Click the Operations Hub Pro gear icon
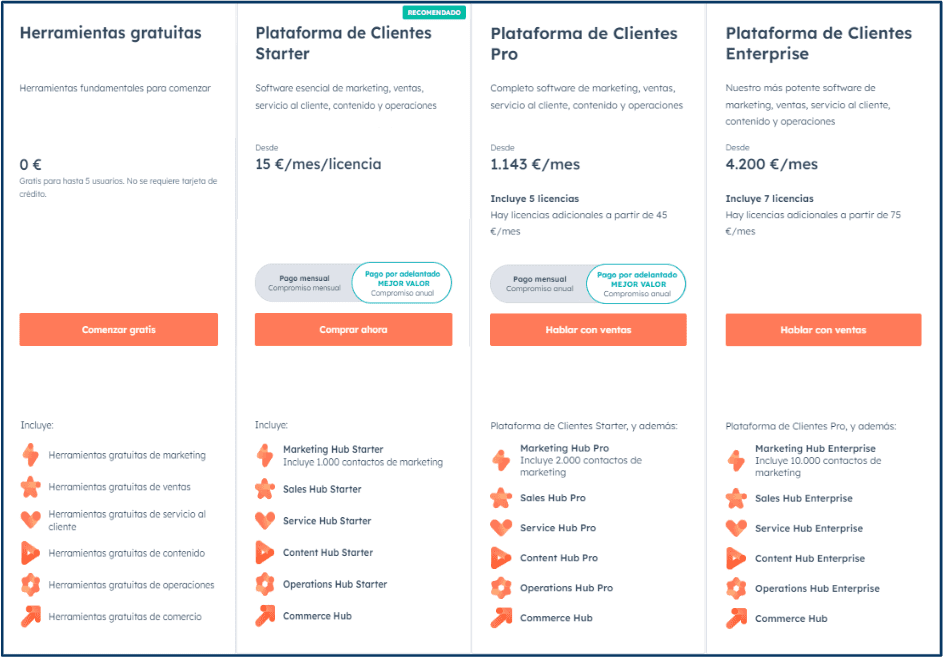The width and height of the screenshot is (944, 658). (501, 588)
